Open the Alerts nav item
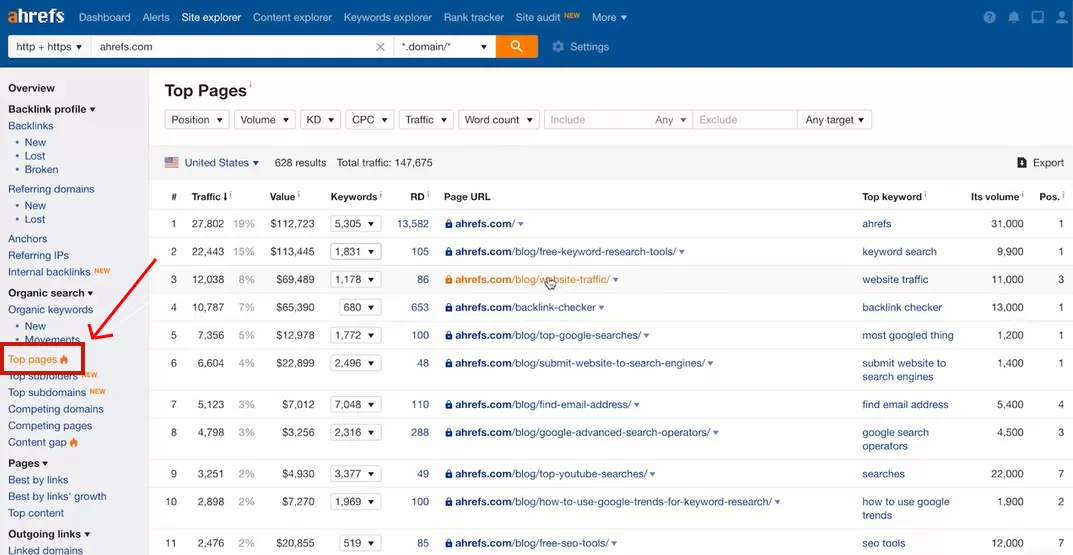The width and height of the screenshot is (1073, 555). (x=156, y=18)
